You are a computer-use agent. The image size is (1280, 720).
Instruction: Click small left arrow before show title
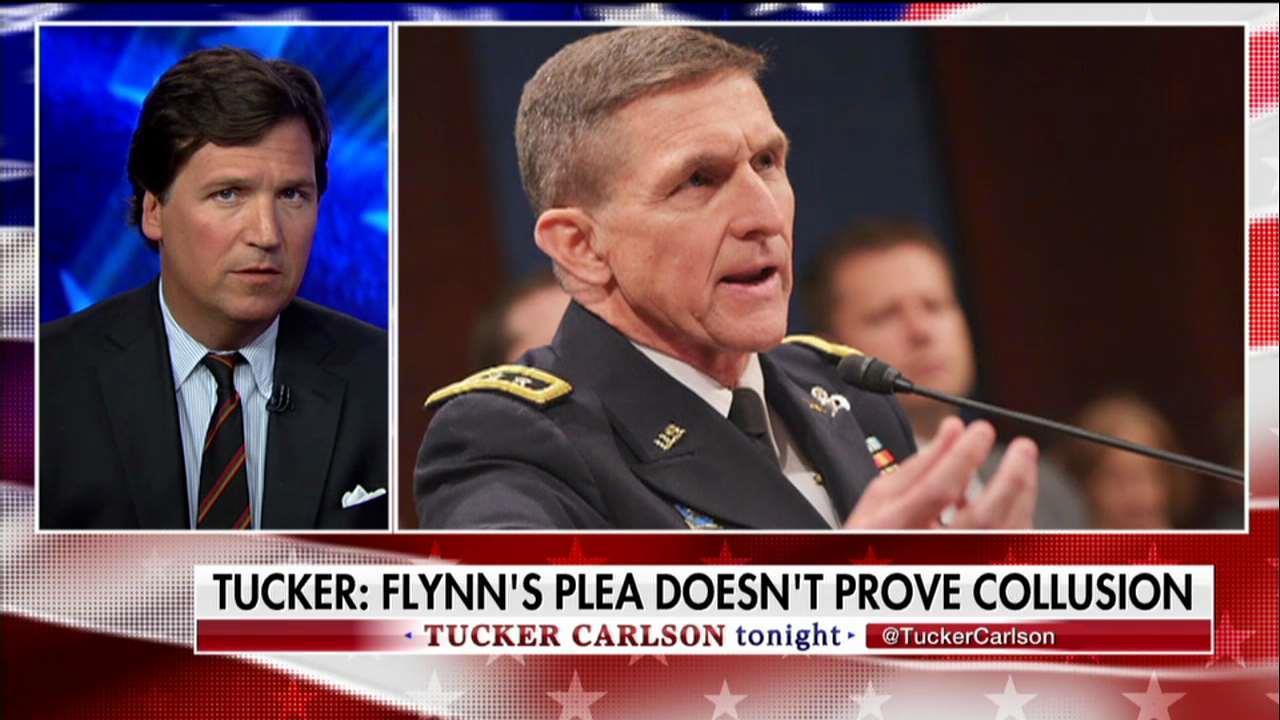408,636
